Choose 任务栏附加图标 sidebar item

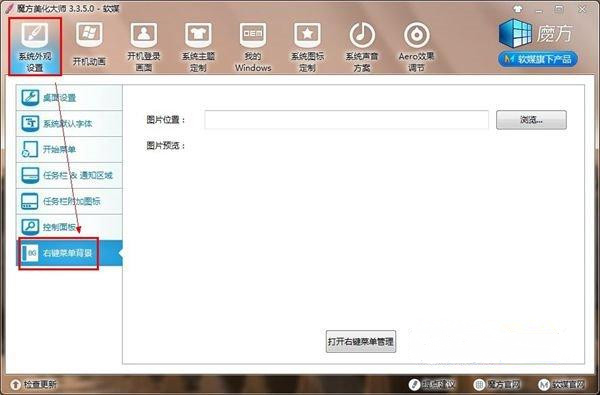[x=69, y=201]
